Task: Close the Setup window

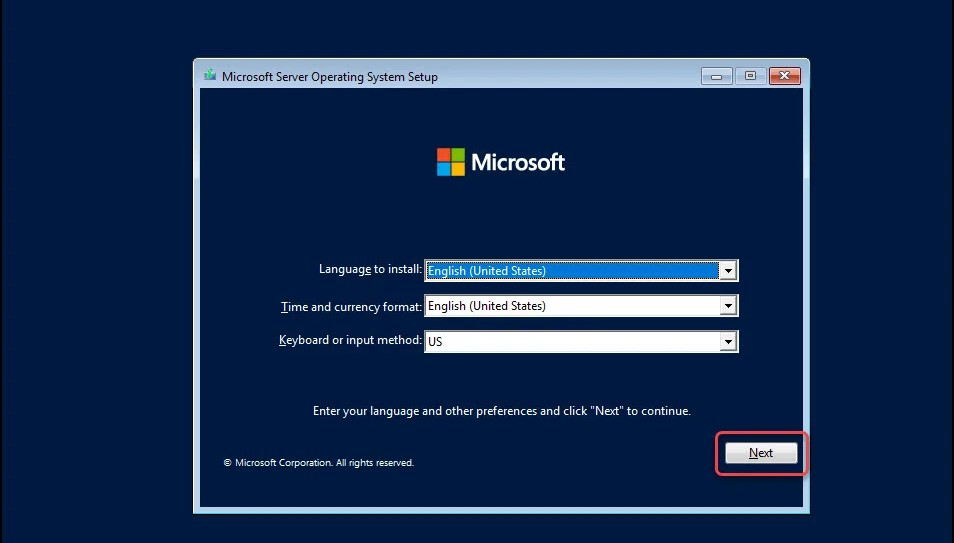Action: click(784, 76)
